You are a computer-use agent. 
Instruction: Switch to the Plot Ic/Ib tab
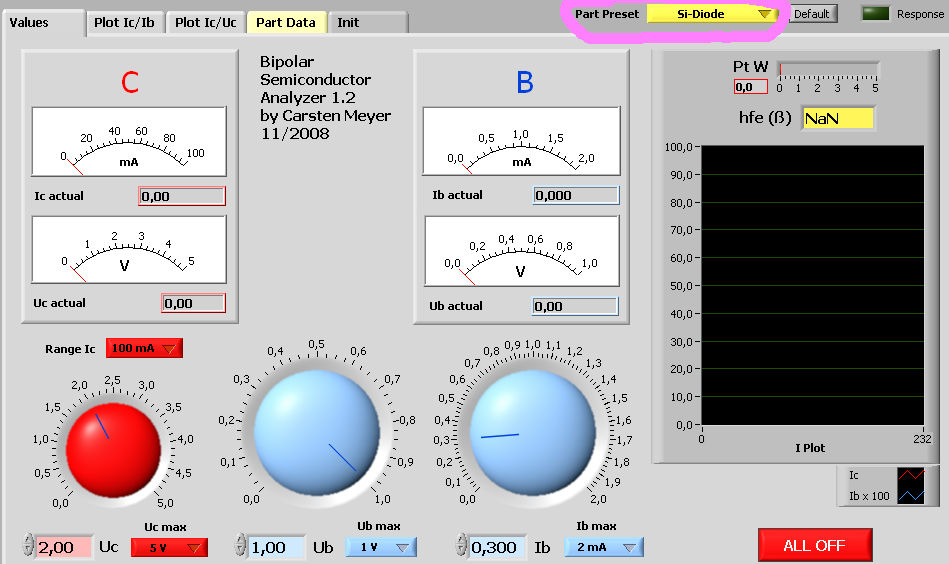[x=124, y=22]
